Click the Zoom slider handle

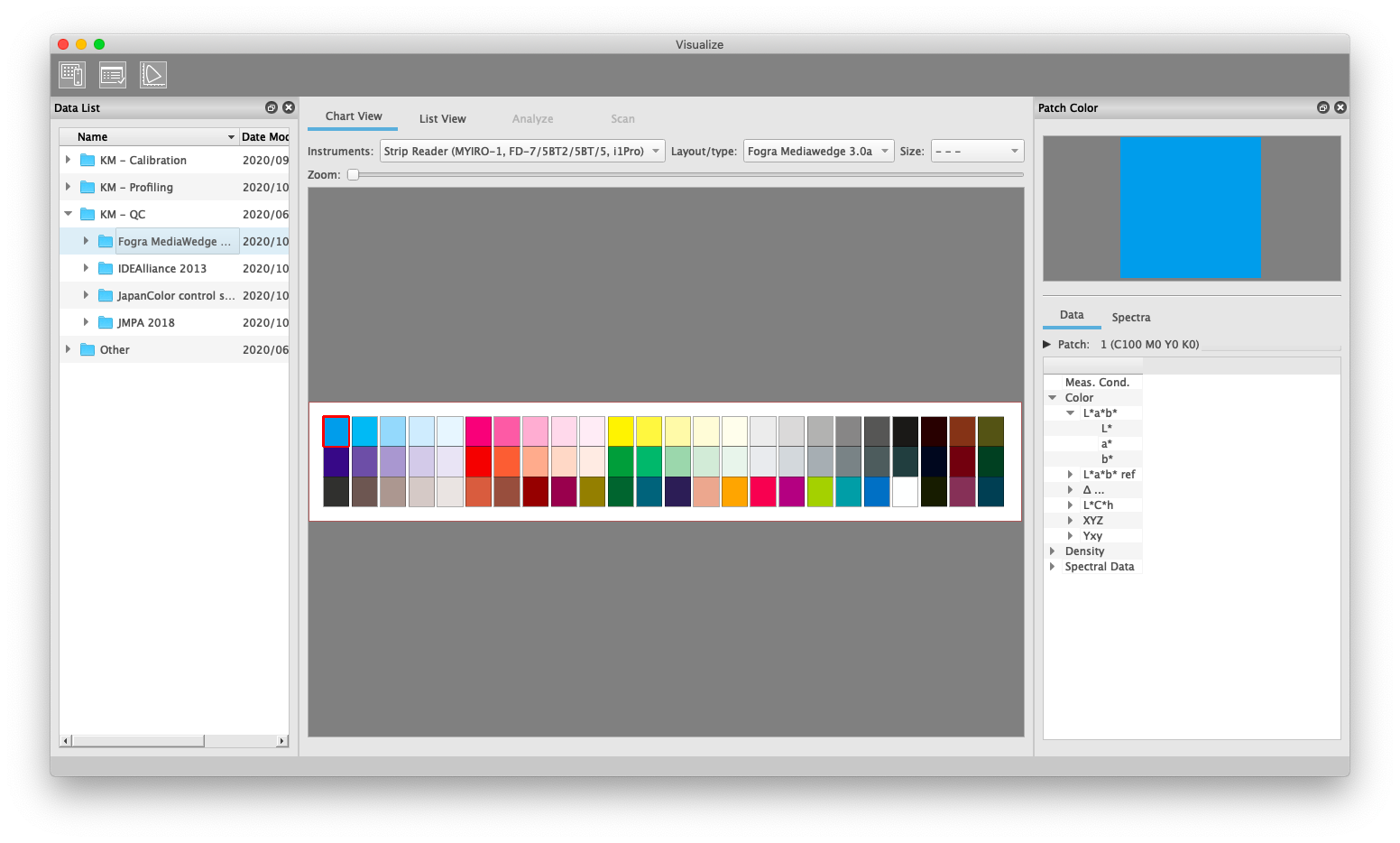[354, 175]
